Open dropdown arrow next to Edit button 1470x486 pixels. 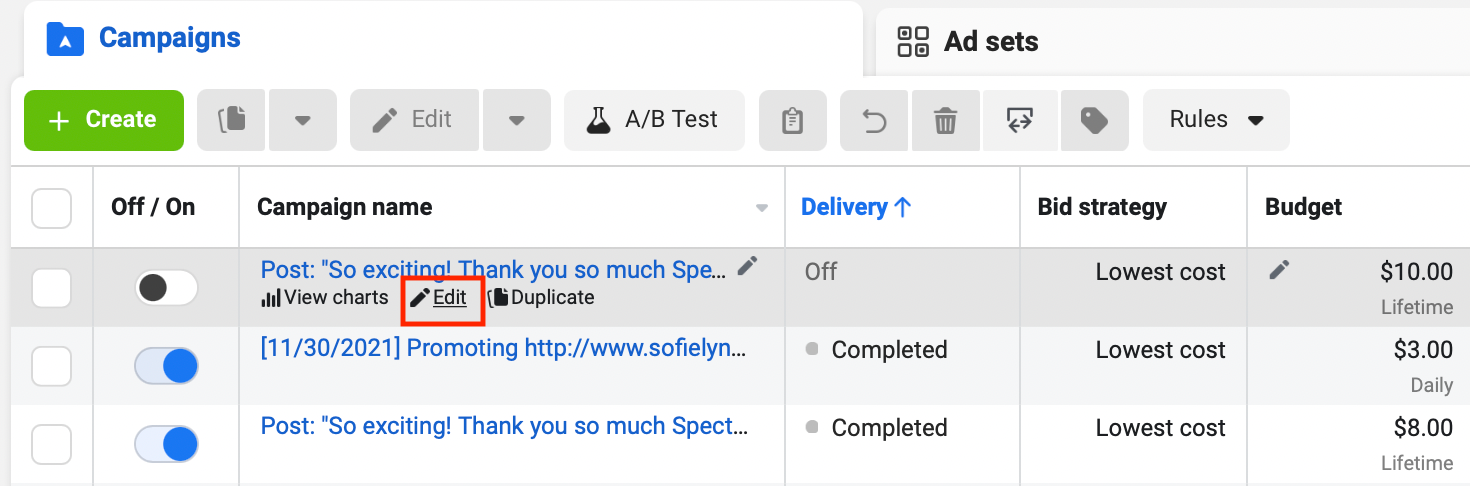[517, 120]
